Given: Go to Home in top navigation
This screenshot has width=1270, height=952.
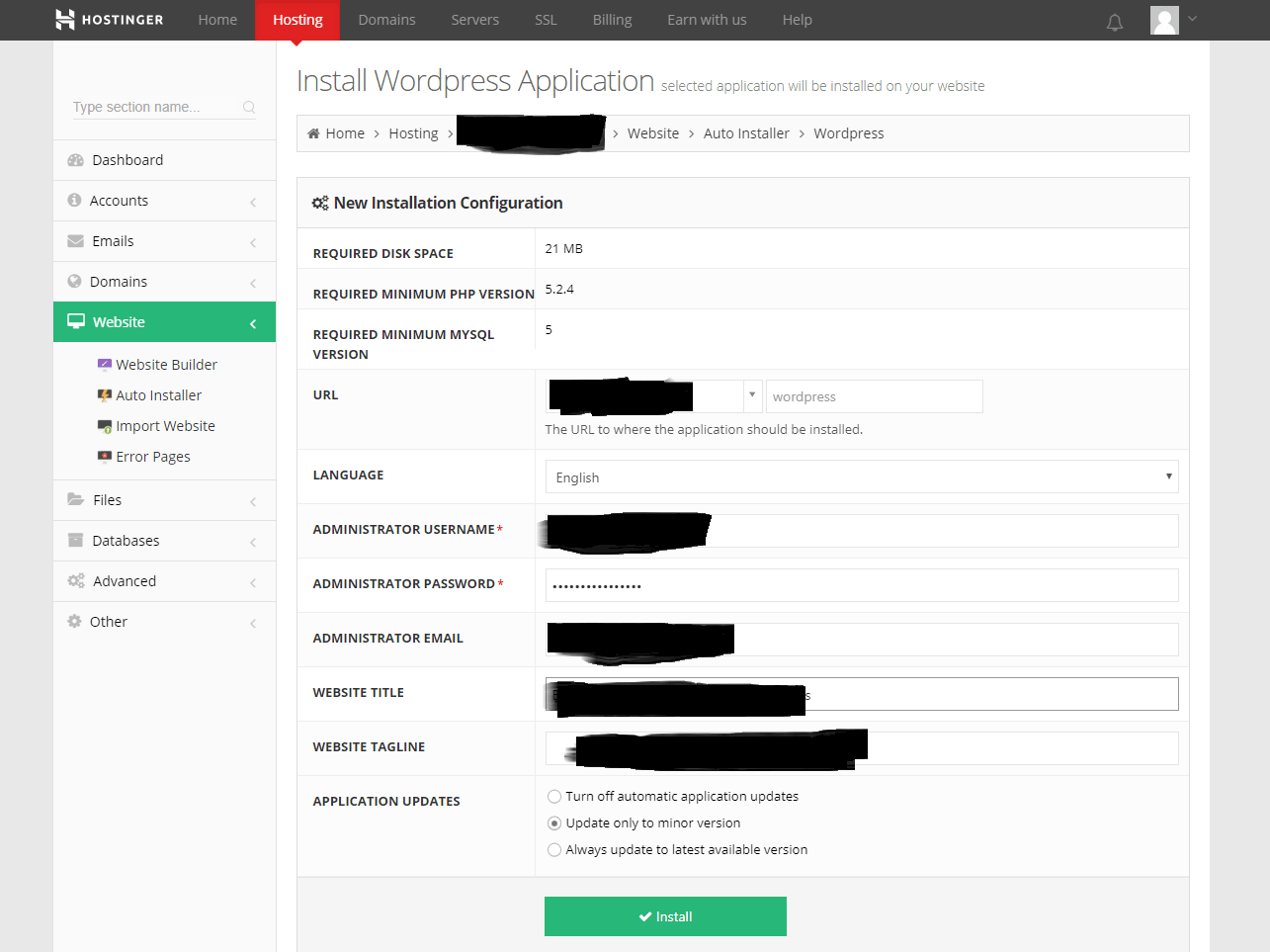Looking at the screenshot, I should click(x=217, y=20).
